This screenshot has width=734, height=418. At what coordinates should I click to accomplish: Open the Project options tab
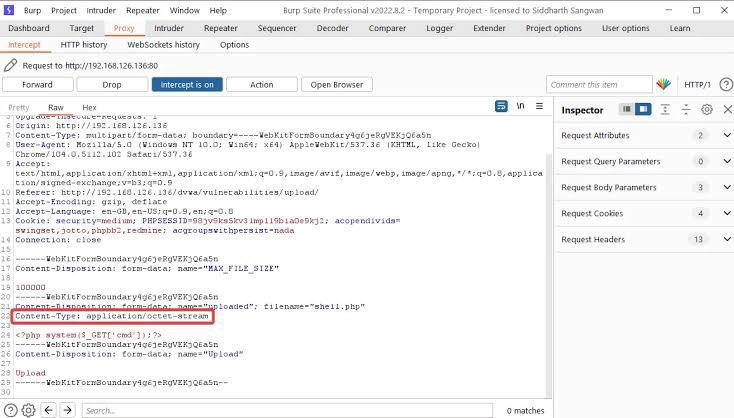point(554,28)
